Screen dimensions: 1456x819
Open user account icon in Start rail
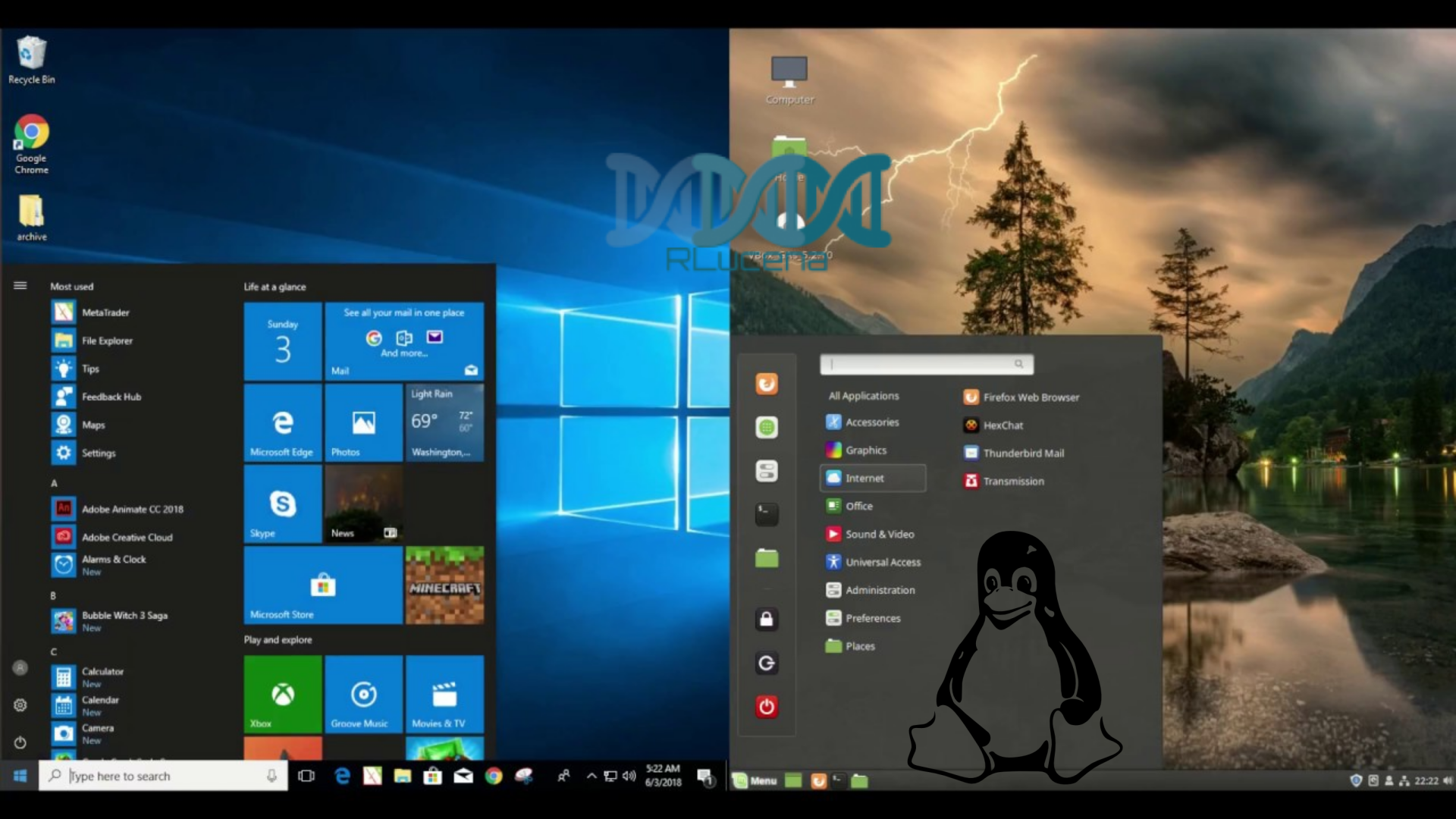click(20, 667)
